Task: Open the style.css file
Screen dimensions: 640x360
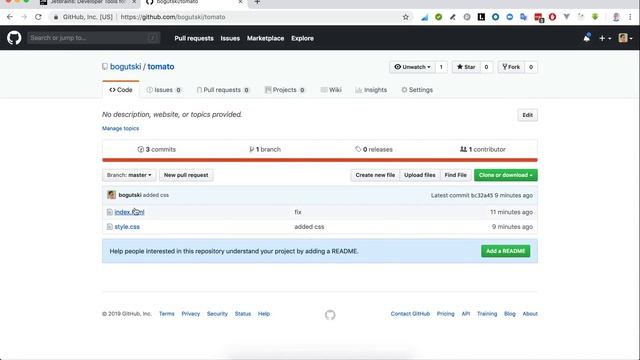Action: (127, 227)
